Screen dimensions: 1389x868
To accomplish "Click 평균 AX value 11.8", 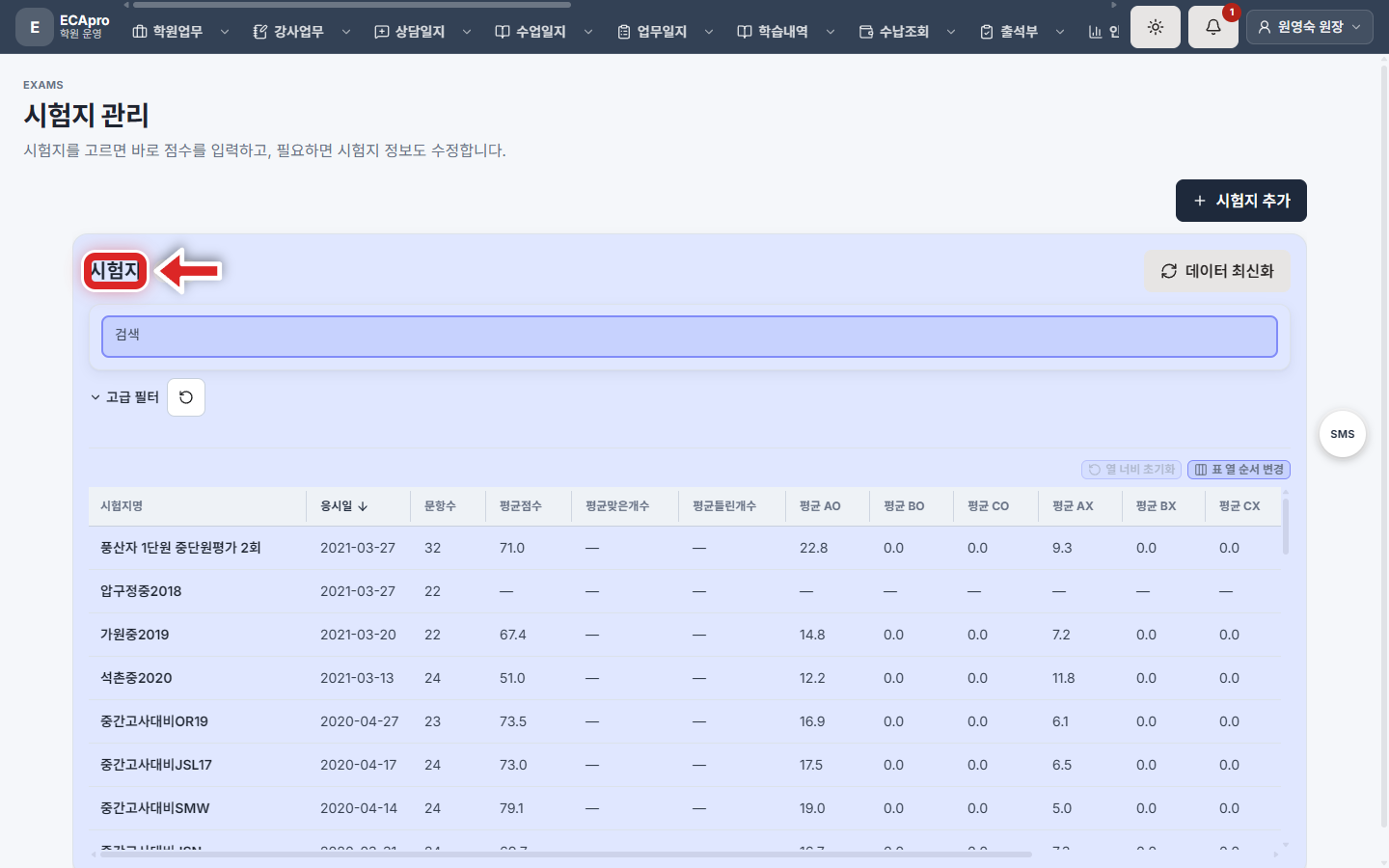I will pyautogui.click(x=1064, y=678).
